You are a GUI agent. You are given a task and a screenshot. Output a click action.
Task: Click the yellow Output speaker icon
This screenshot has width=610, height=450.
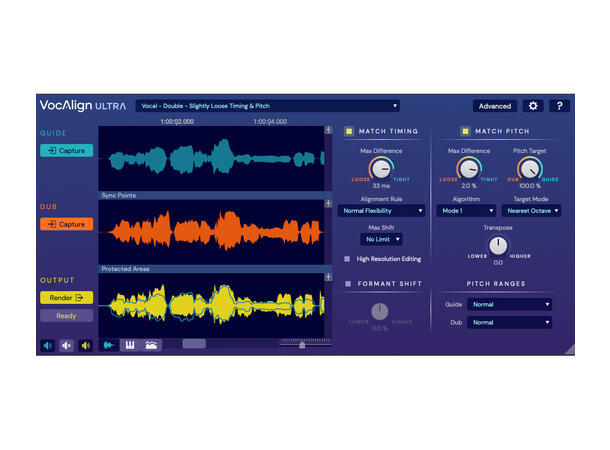(86, 345)
